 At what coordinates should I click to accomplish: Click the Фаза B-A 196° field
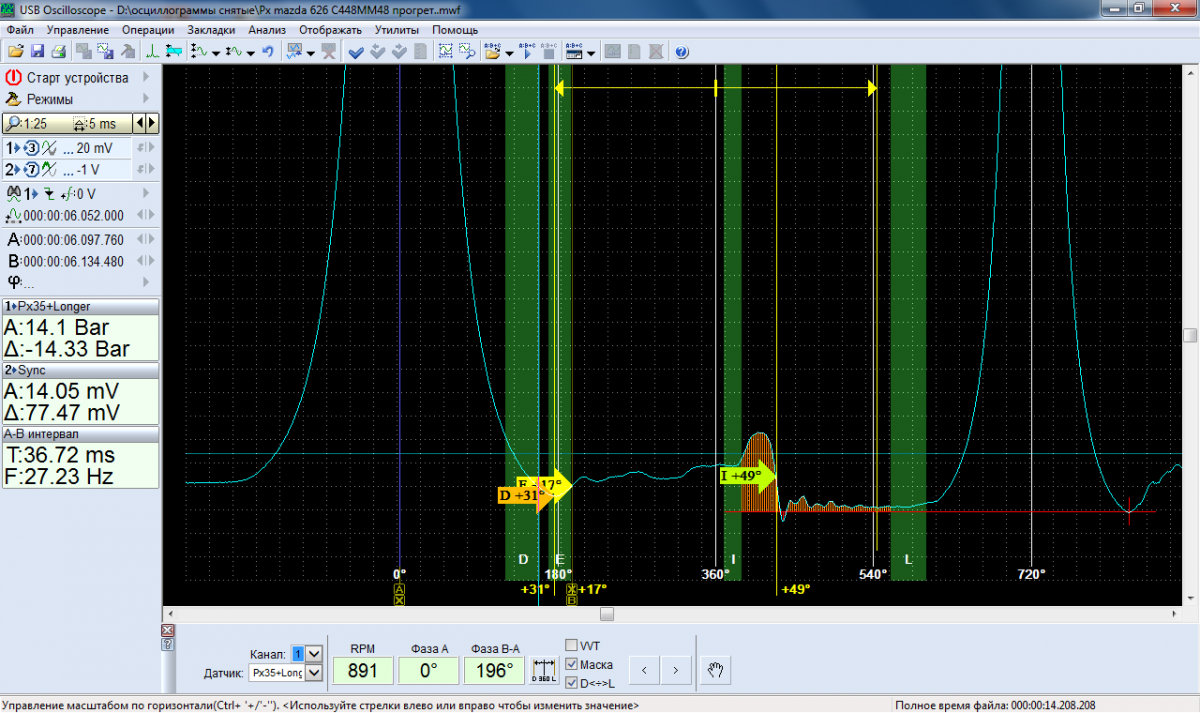coord(494,670)
